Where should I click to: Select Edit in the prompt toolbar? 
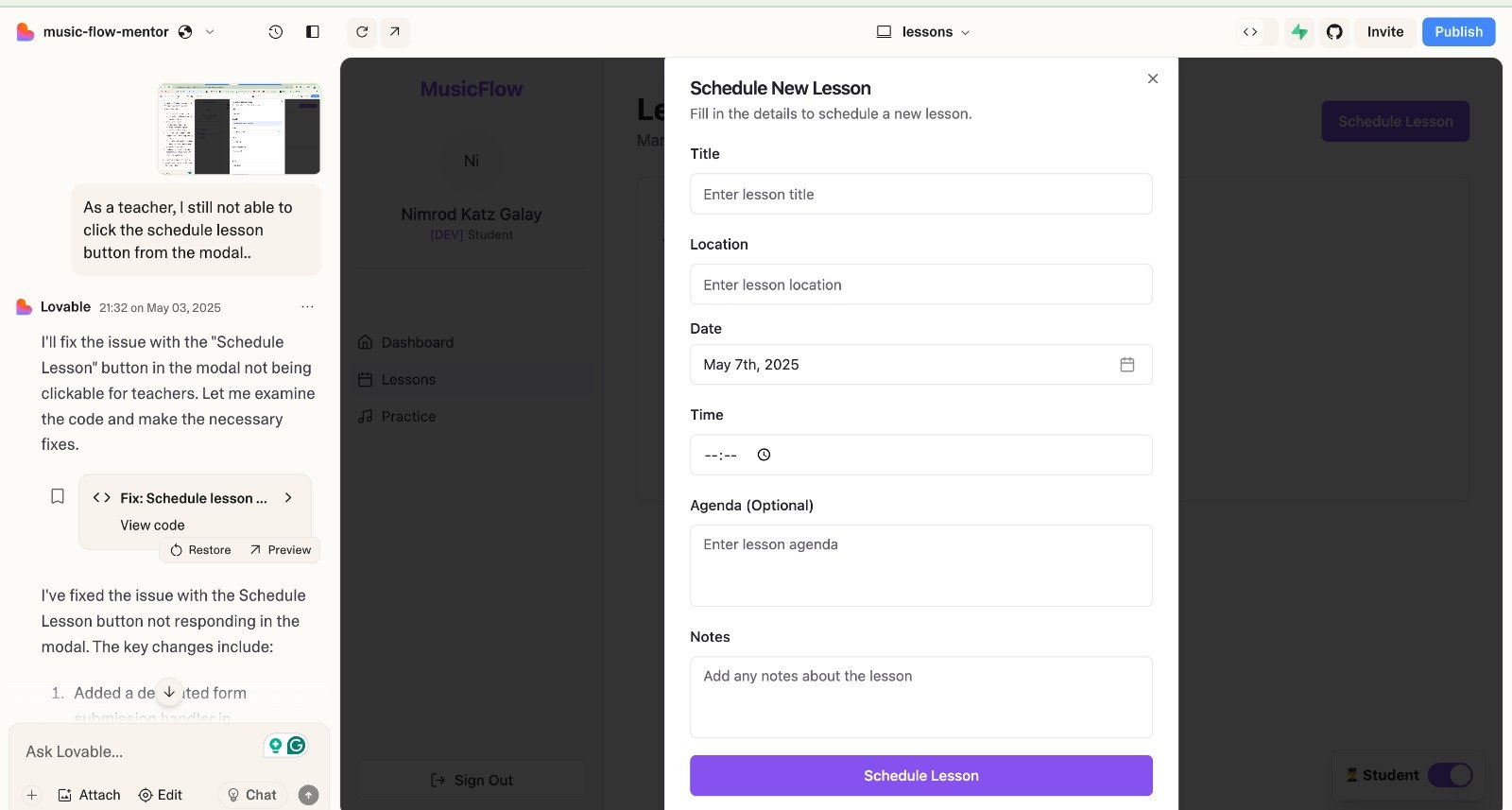161,795
